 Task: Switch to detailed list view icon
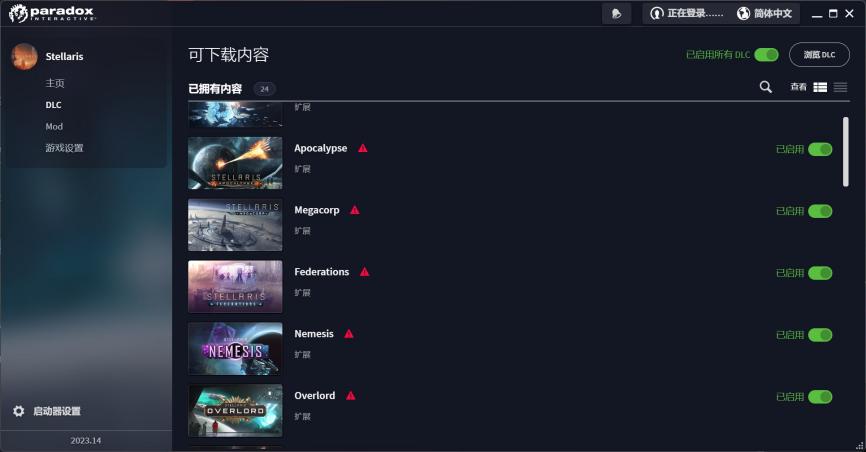(820, 87)
